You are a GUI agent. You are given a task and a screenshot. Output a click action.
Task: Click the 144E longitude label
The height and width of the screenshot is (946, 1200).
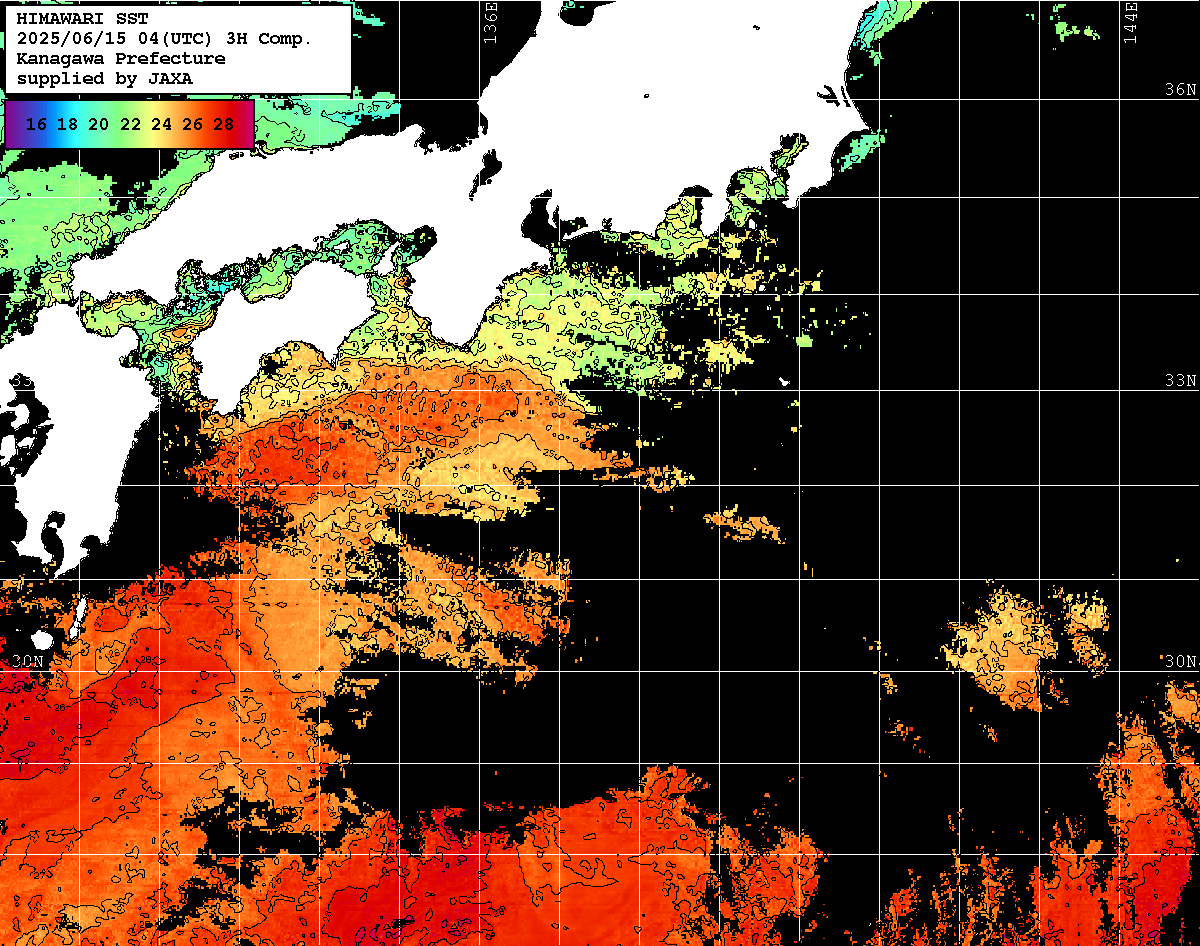(x=1131, y=21)
